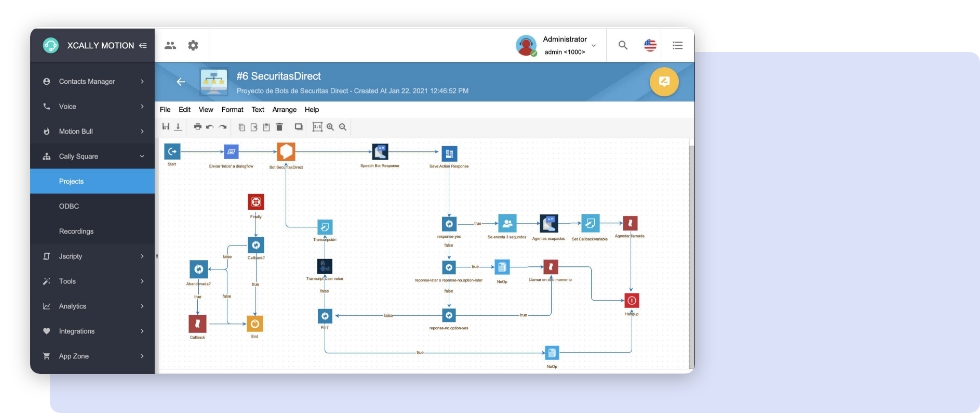Click the project flowchart thumbnail in header

214,82
